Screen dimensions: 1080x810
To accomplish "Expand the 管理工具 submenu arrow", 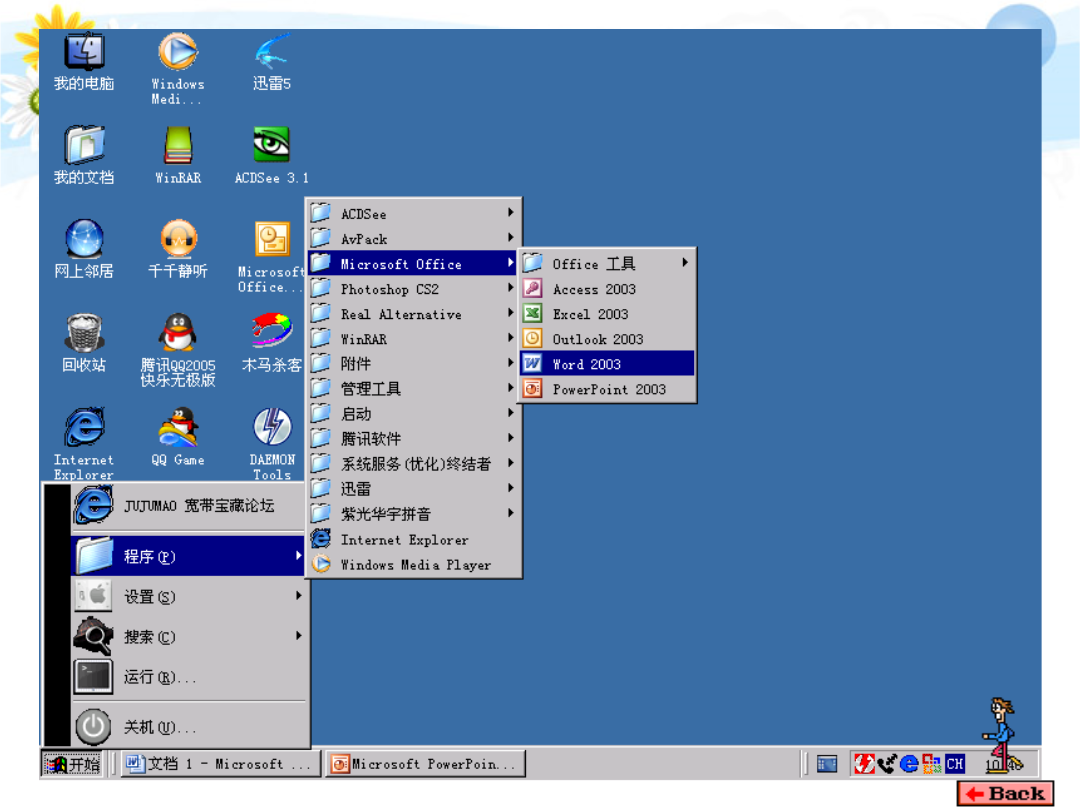I will [x=510, y=388].
